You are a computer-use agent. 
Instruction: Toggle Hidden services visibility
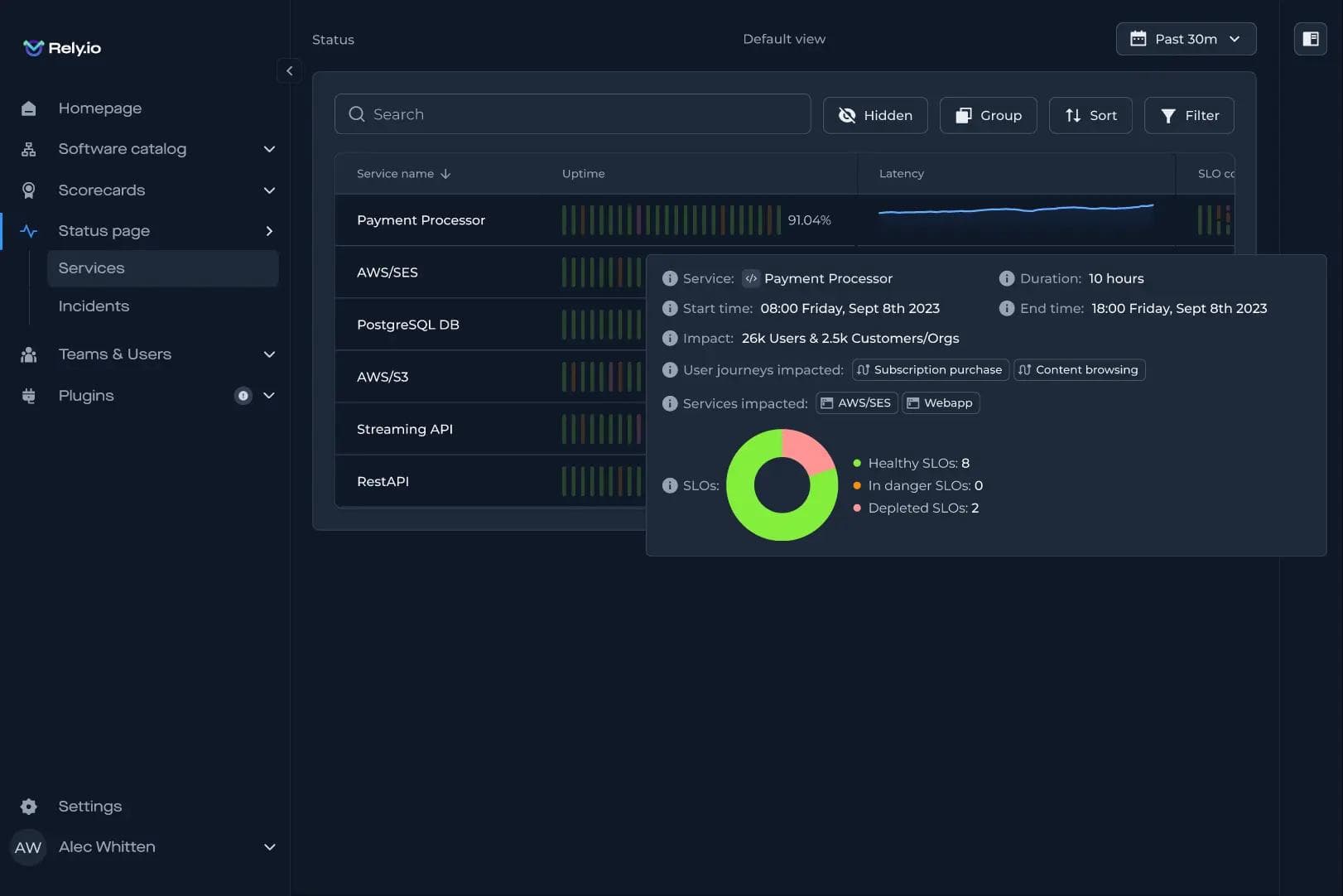(x=874, y=115)
